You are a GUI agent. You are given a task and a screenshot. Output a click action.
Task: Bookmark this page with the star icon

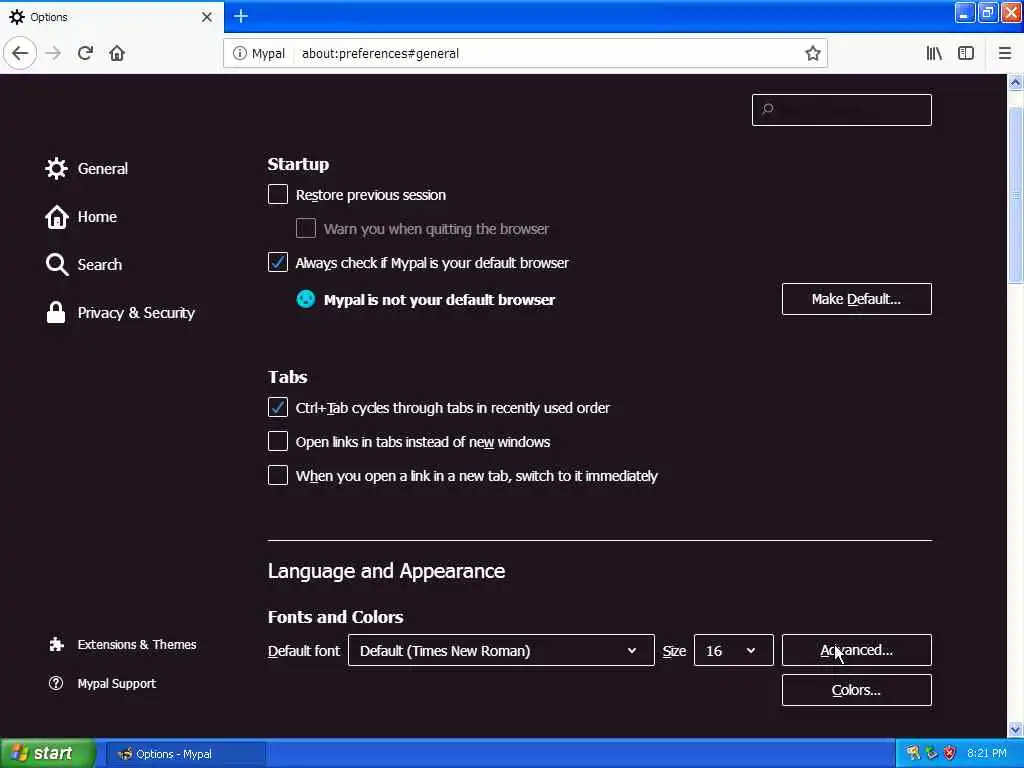coord(812,53)
